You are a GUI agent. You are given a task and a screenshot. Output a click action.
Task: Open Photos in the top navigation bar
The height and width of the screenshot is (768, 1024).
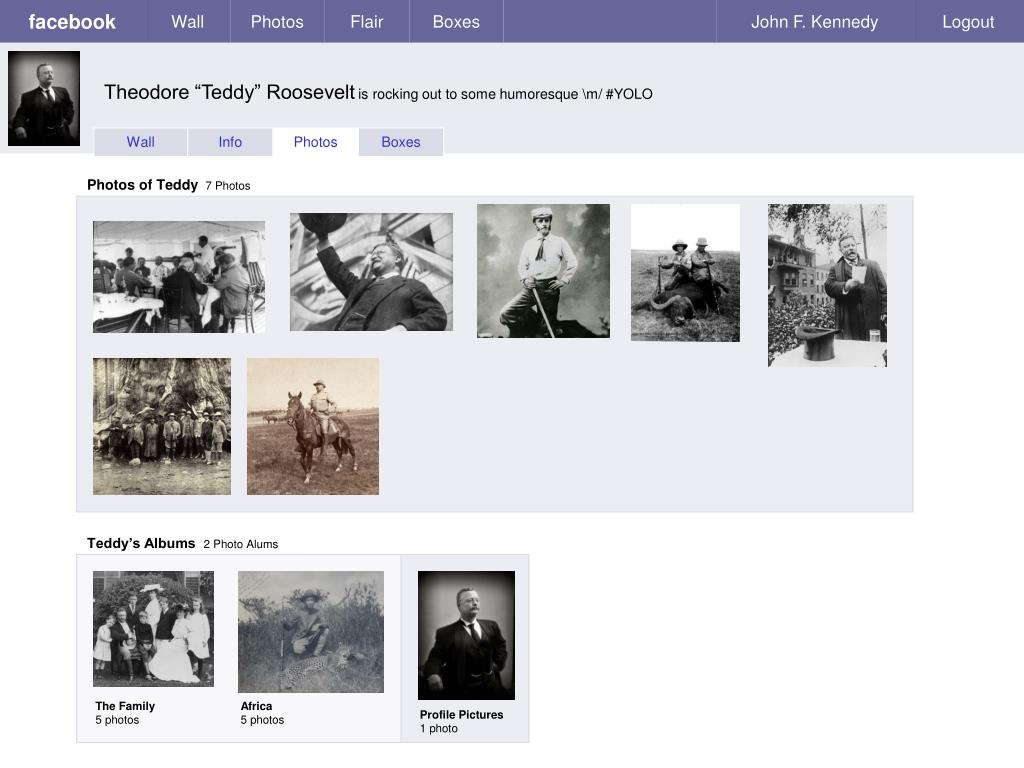(277, 22)
